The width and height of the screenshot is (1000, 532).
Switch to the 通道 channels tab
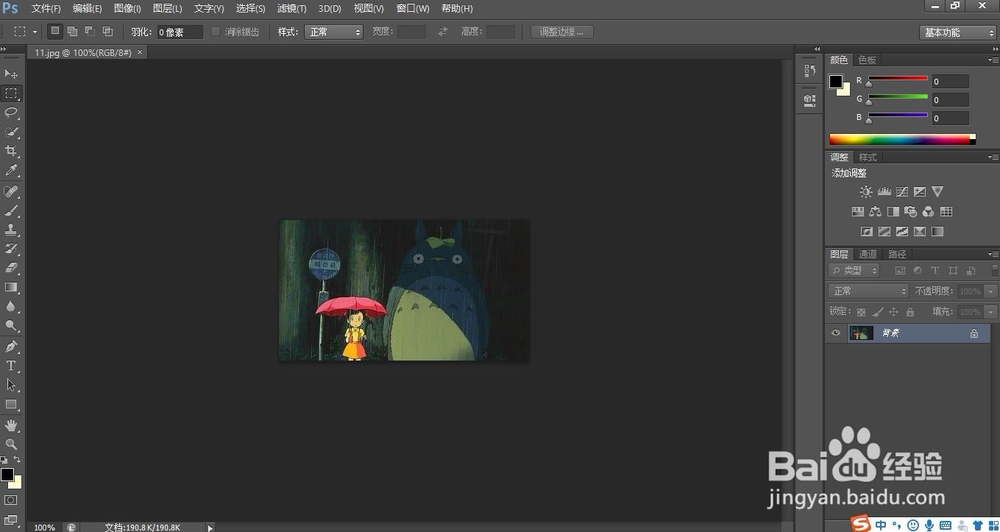point(867,254)
